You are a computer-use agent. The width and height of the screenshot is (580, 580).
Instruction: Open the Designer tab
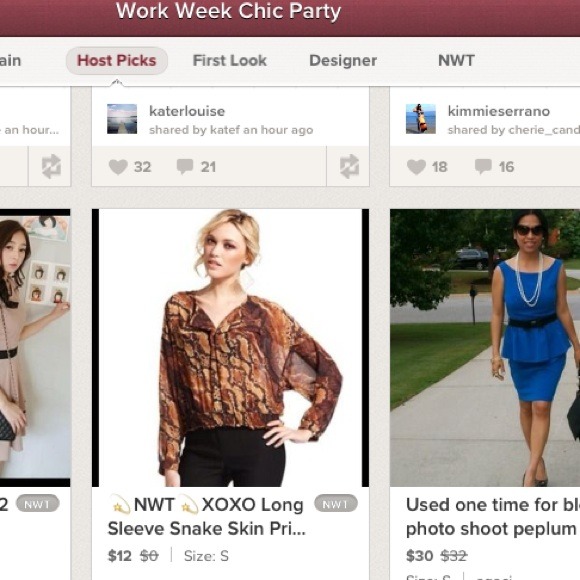click(343, 61)
